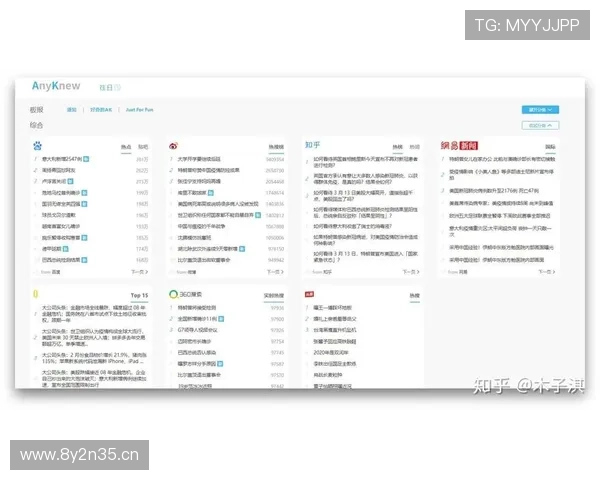Select the underlined tab in 知乎 card

398,147
